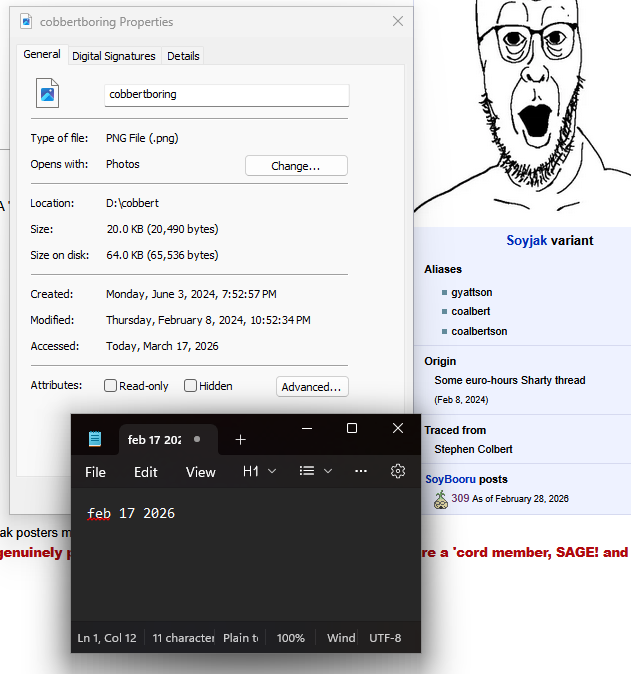Click the Change... button for Opens with
This screenshot has width=631, height=674.
[x=296, y=166]
